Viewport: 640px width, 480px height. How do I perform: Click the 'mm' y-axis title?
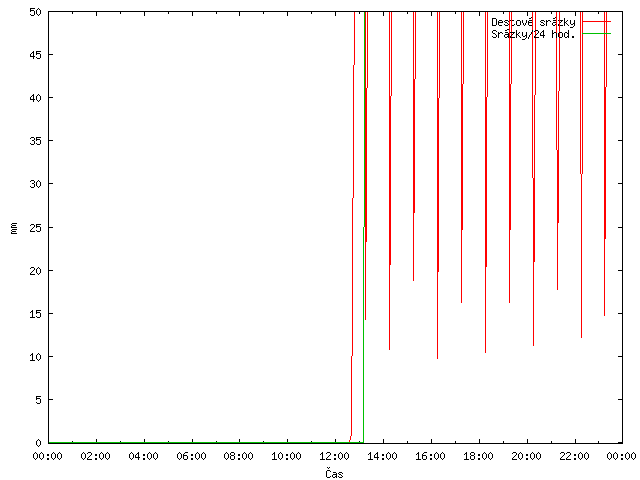coord(13,228)
